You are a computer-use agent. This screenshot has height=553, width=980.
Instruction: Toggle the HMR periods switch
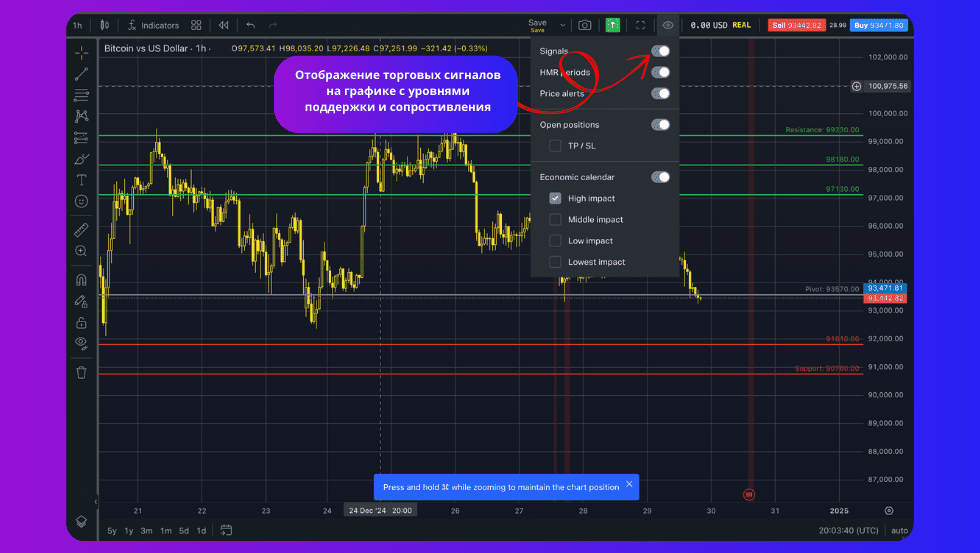pyautogui.click(x=661, y=72)
